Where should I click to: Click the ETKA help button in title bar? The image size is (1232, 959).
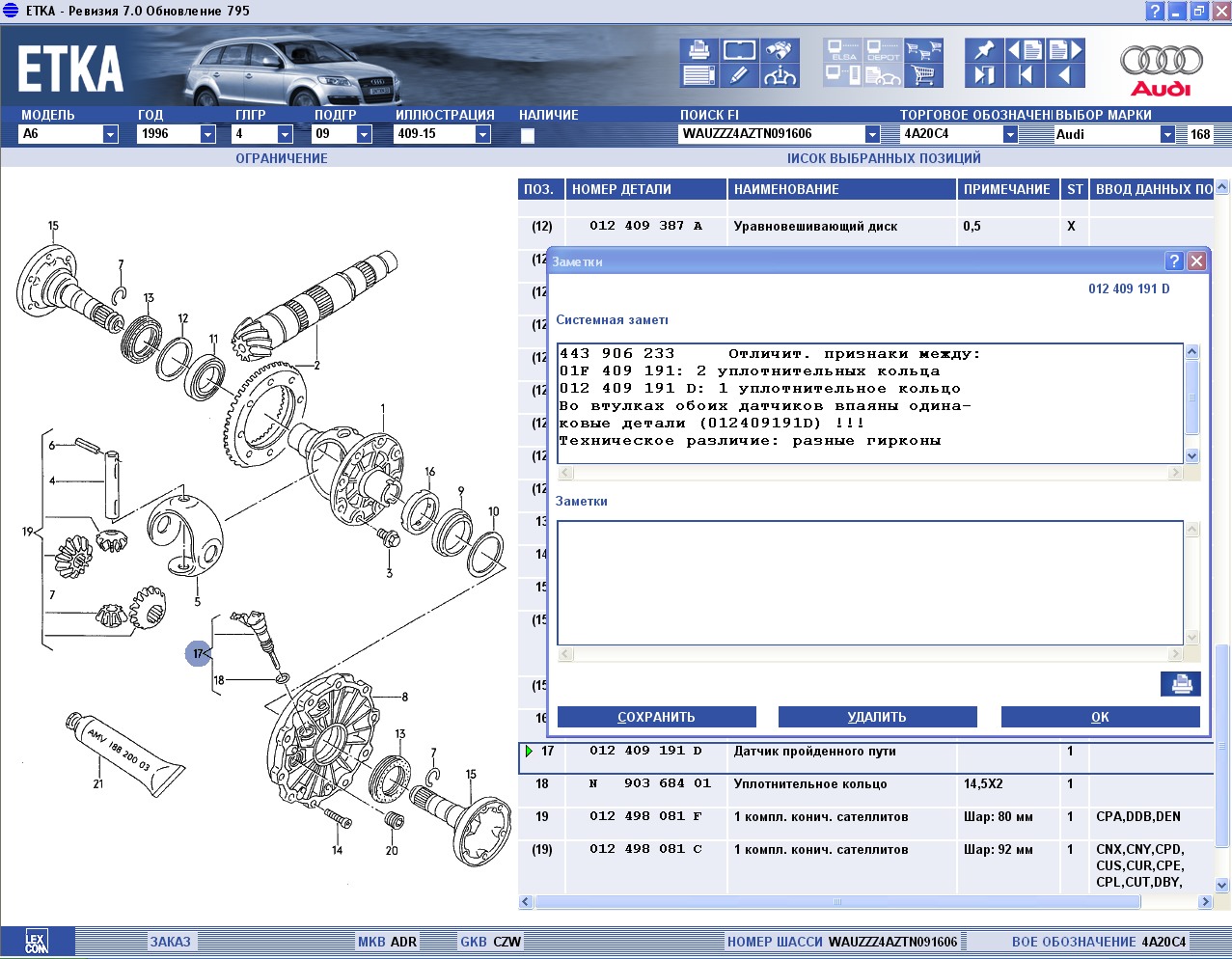[1155, 12]
